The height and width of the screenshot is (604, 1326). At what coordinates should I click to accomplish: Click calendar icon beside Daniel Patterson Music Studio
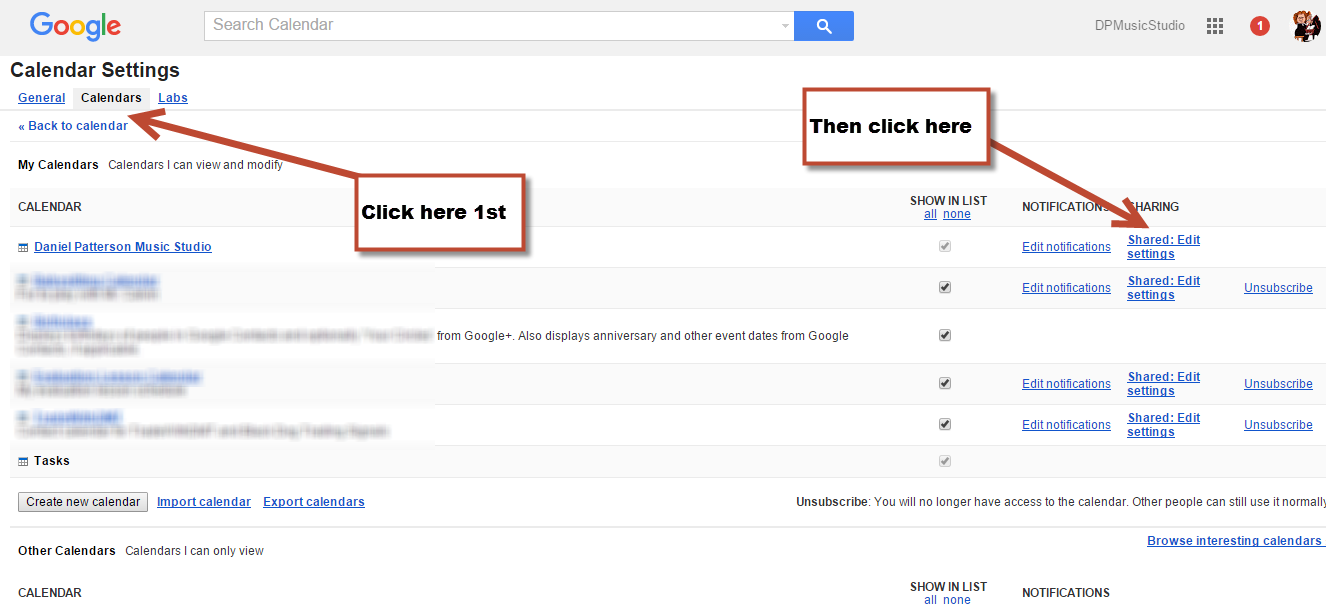(23, 247)
